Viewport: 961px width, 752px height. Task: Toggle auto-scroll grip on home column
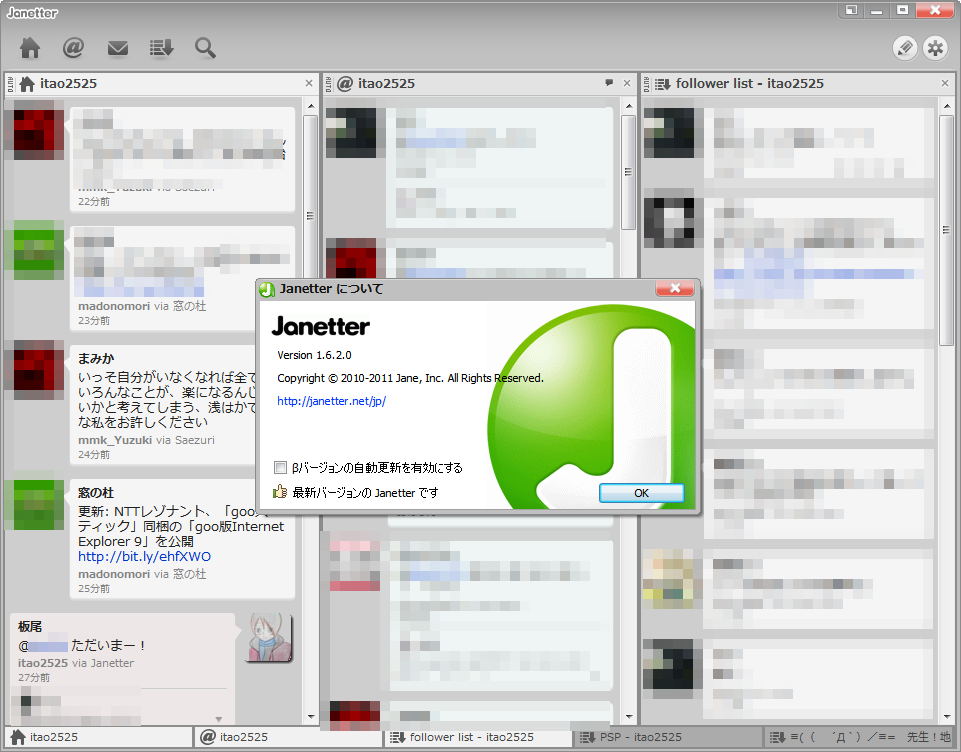[x=10, y=84]
